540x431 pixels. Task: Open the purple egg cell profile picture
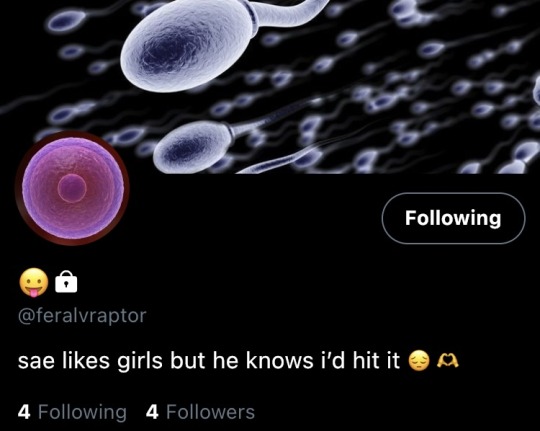click(72, 188)
